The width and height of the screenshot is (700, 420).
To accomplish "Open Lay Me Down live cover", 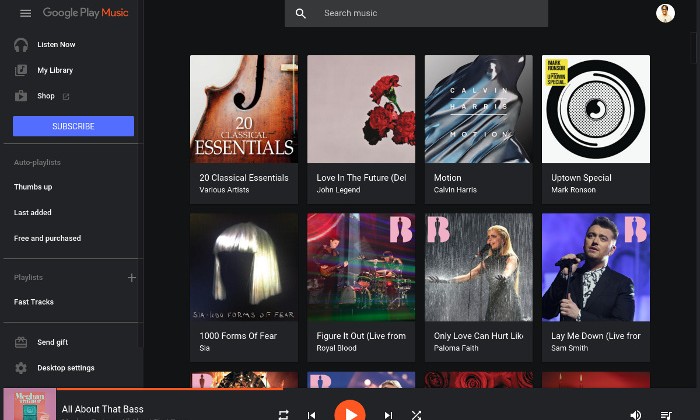I will [x=596, y=267].
